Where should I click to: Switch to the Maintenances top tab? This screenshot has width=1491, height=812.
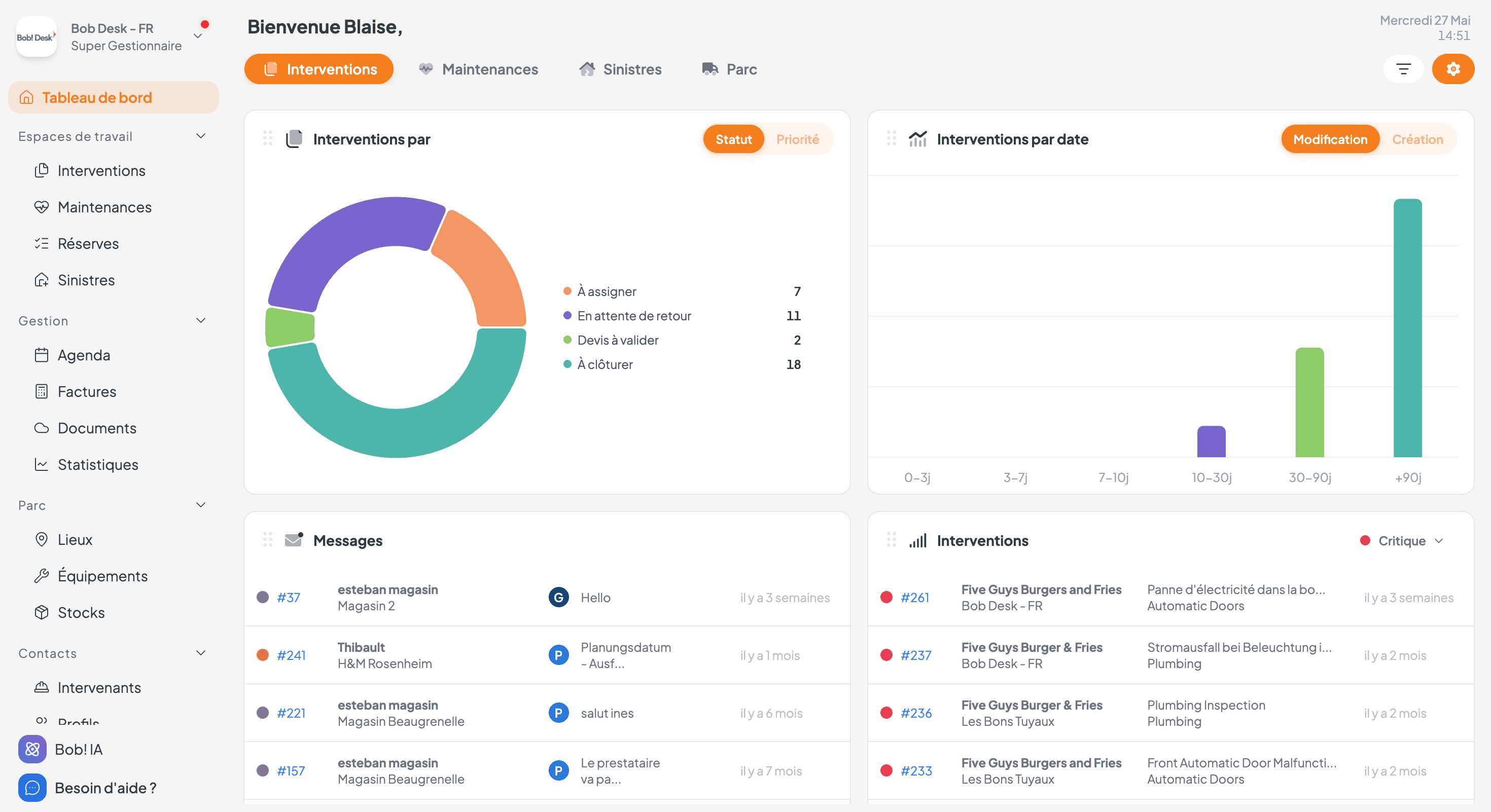click(478, 69)
